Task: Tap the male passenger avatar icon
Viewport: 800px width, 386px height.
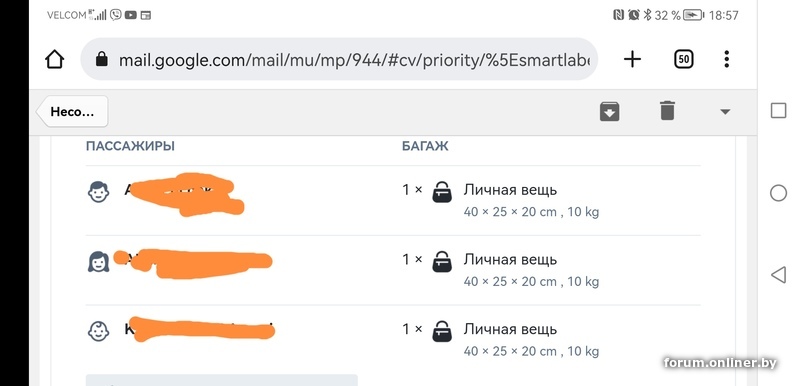Action: pyautogui.click(x=98, y=192)
